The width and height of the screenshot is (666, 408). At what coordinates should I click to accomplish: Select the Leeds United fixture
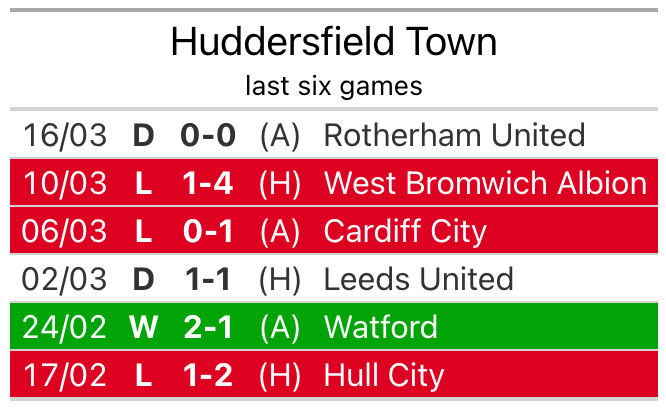coord(418,279)
